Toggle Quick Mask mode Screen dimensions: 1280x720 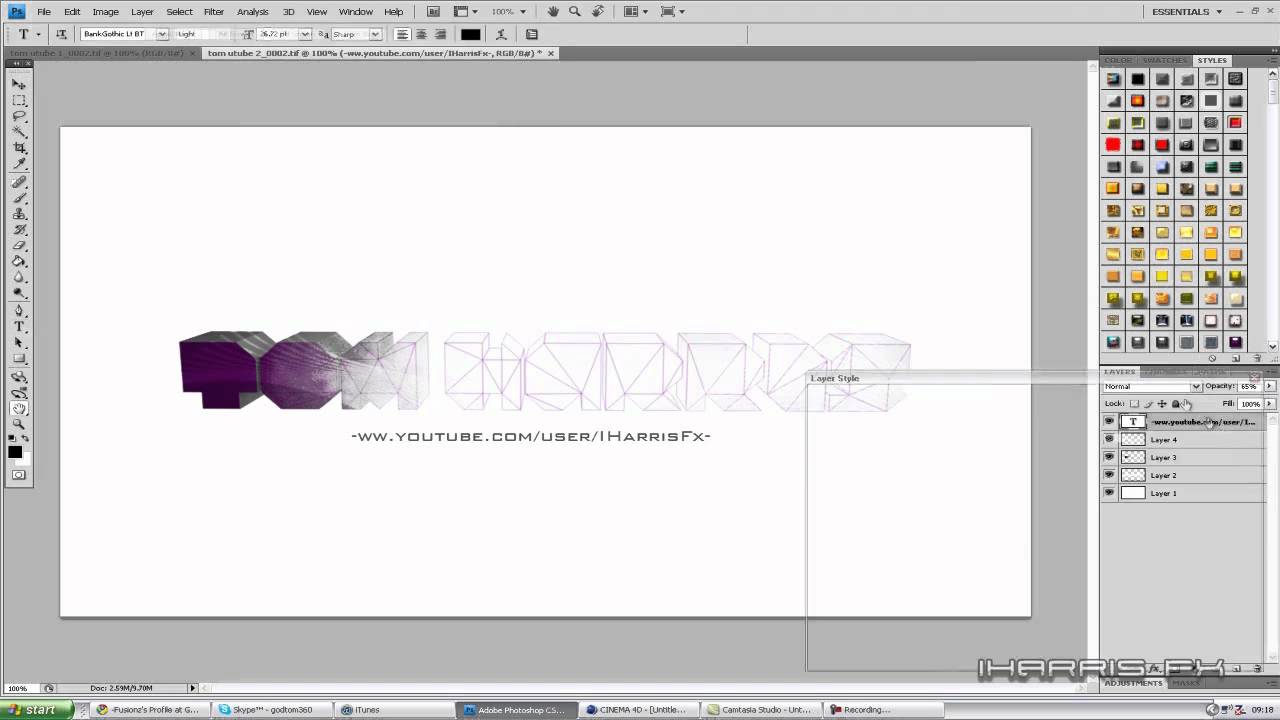tap(19, 475)
